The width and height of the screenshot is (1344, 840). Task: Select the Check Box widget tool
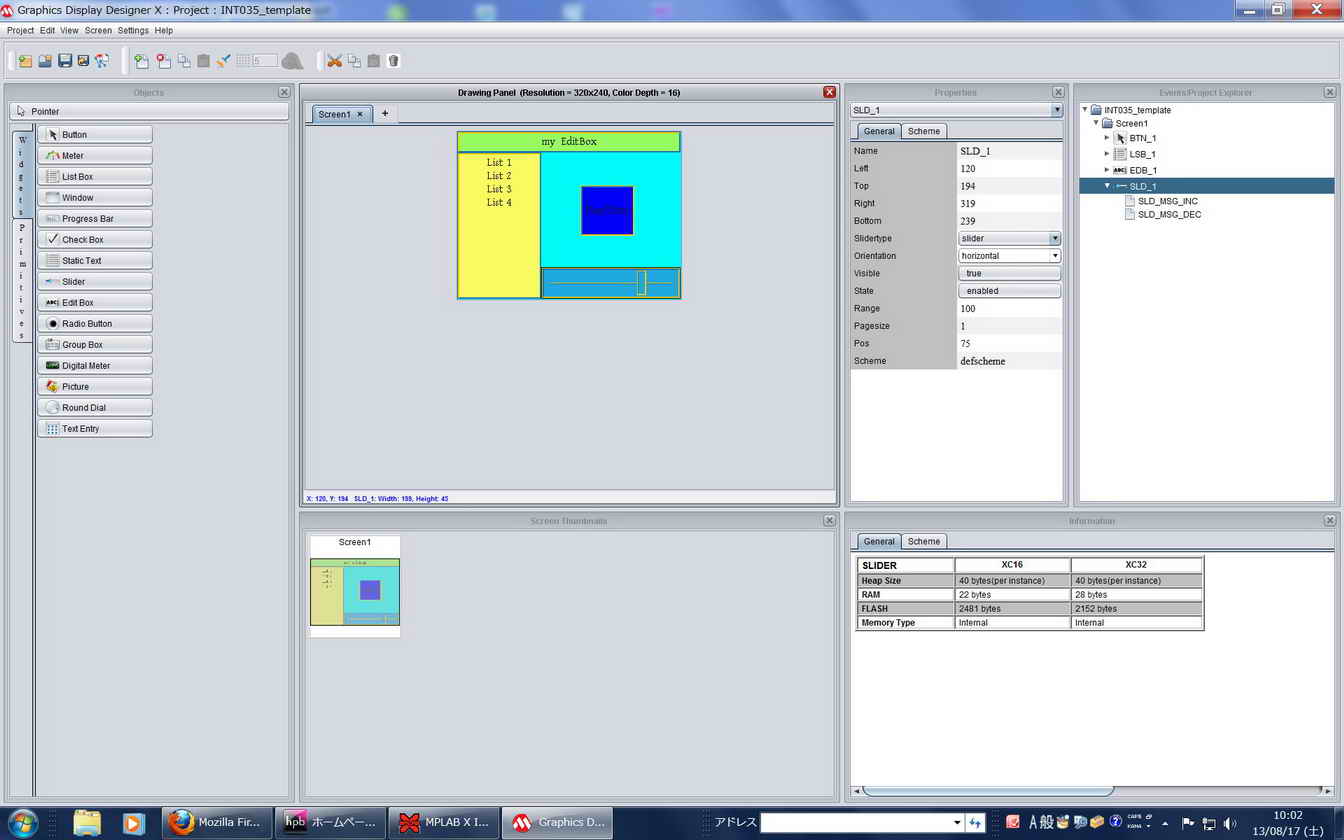point(95,240)
